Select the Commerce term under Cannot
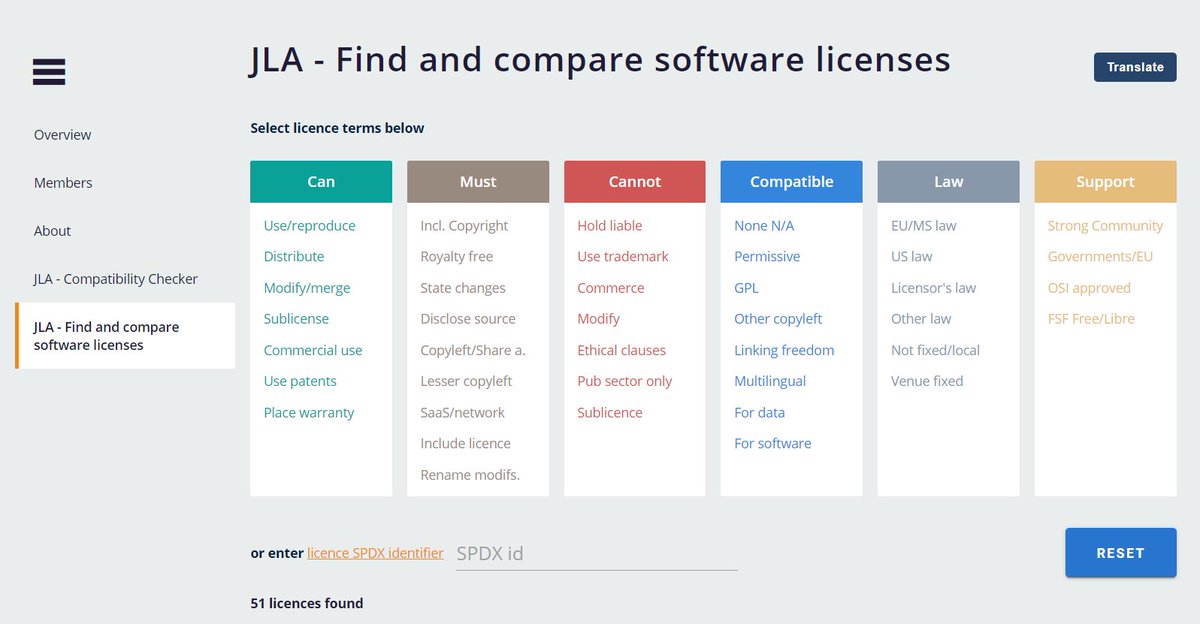The image size is (1200, 624). coord(611,288)
